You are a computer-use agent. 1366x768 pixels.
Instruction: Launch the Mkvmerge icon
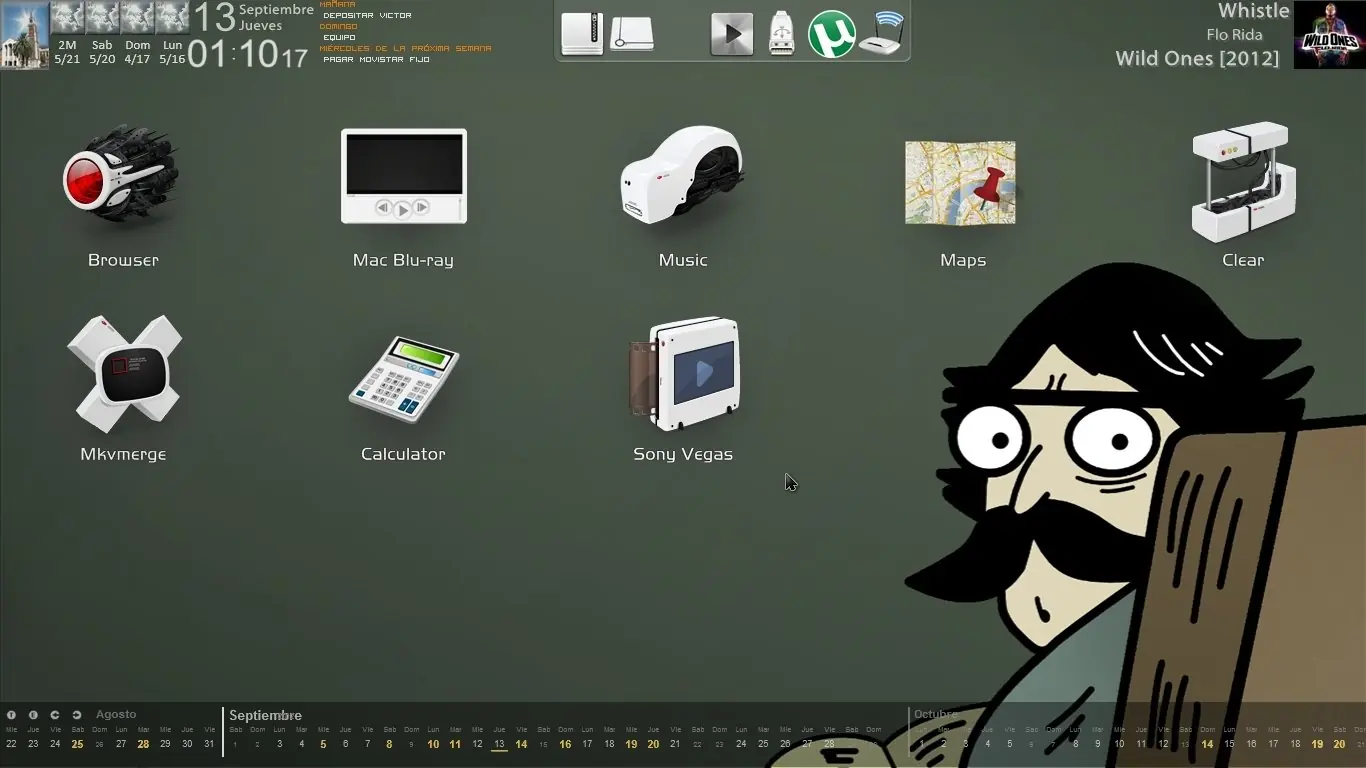[x=124, y=373]
